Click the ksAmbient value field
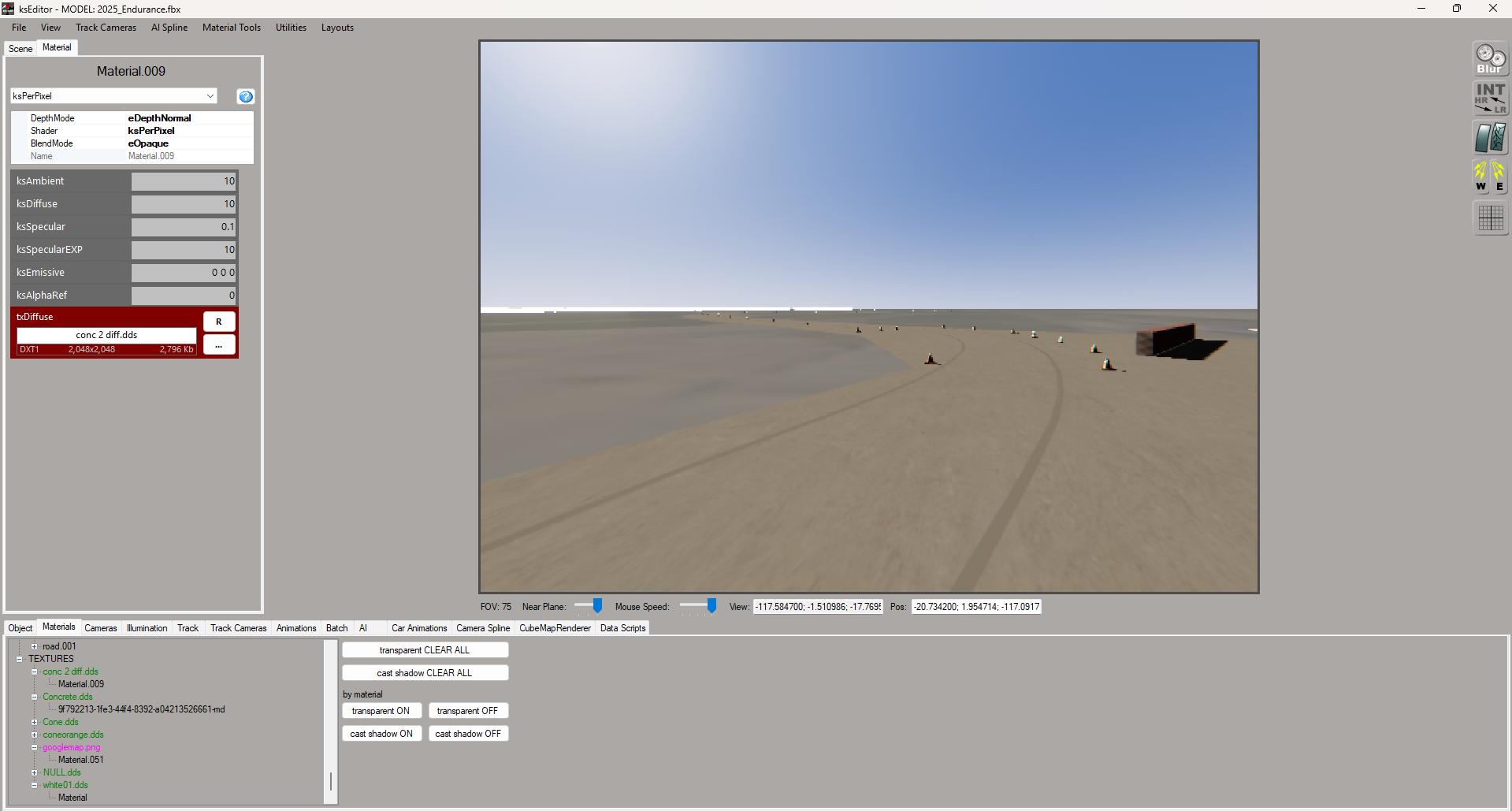The width and height of the screenshot is (1512, 811). pos(184,181)
